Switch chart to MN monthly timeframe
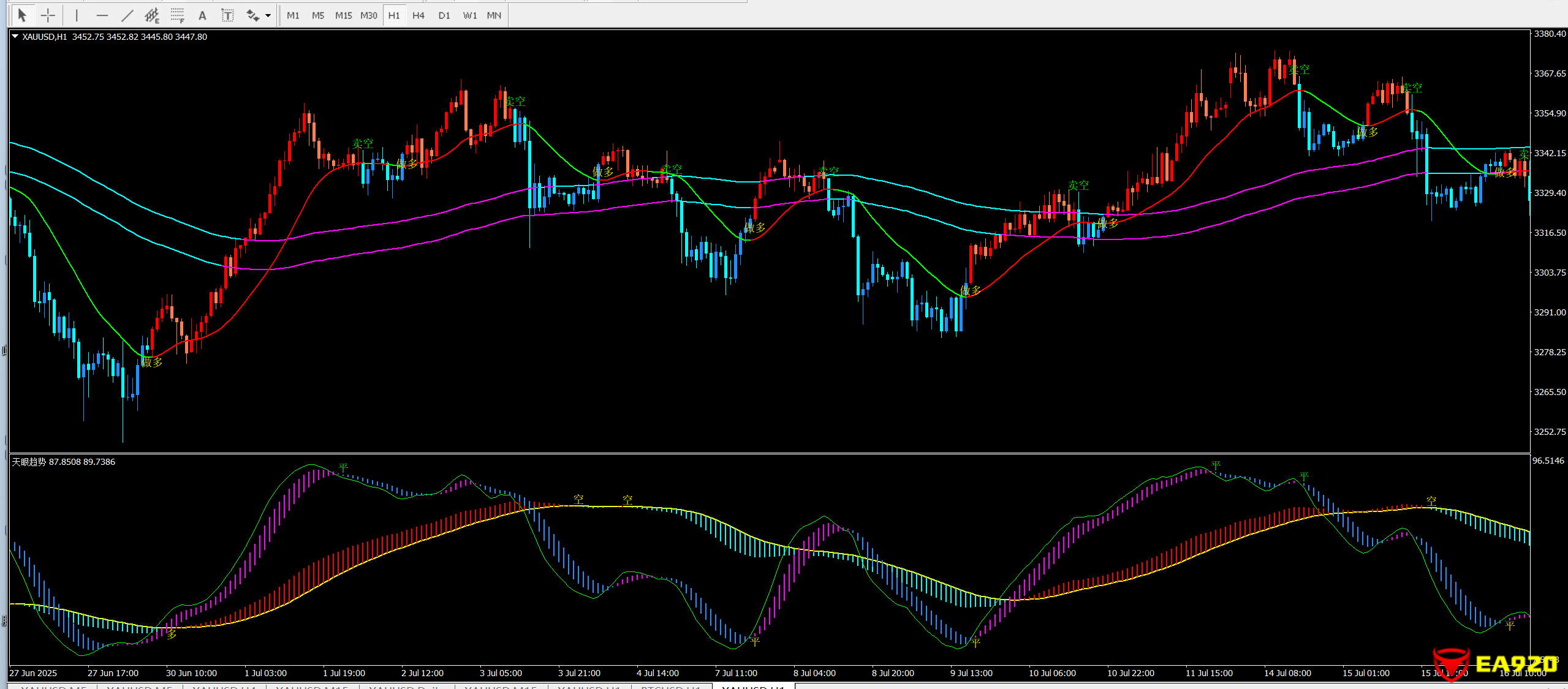Screen dimensions: 1568x689 click(x=494, y=15)
